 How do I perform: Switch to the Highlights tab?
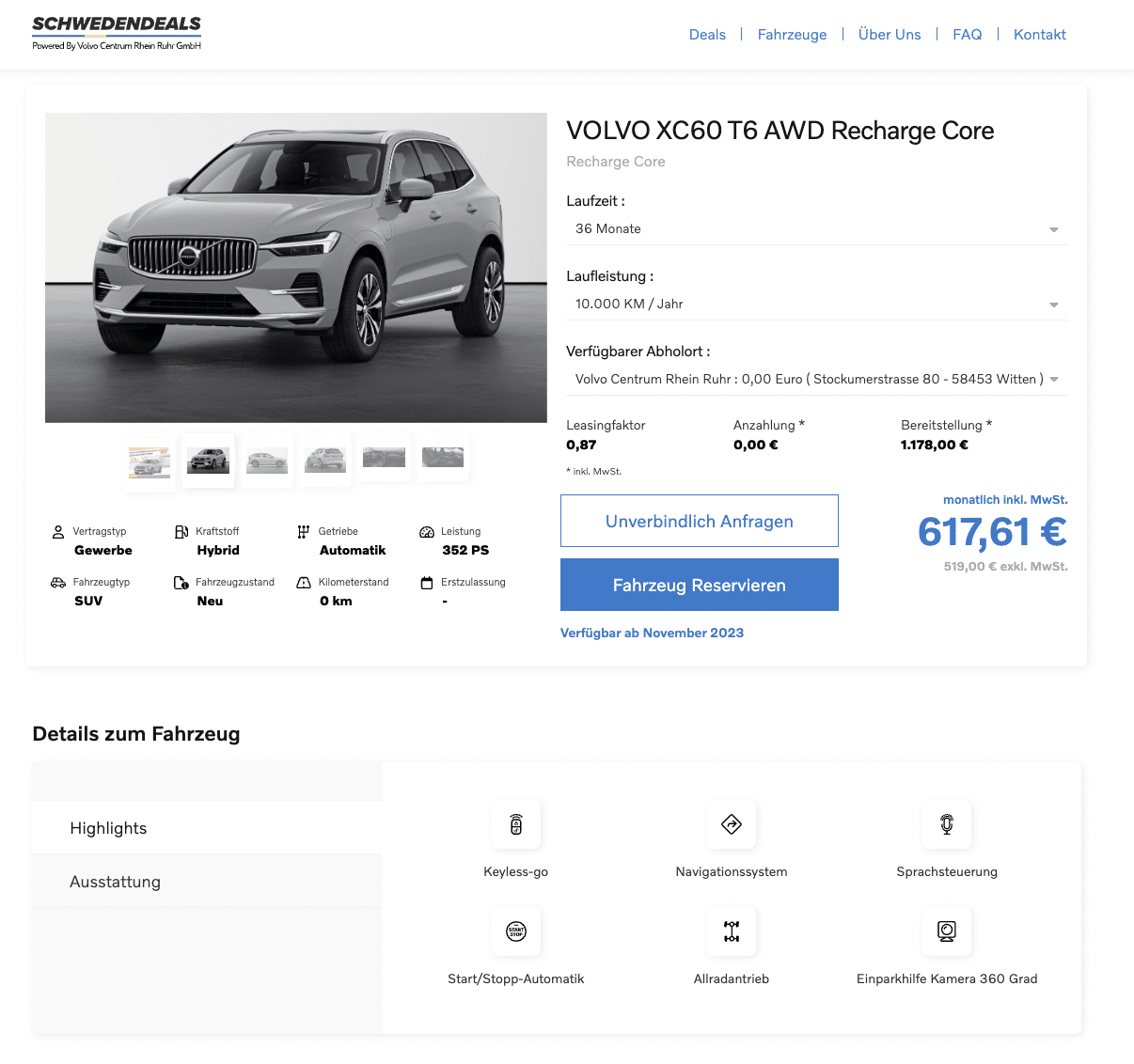[x=207, y=828]
